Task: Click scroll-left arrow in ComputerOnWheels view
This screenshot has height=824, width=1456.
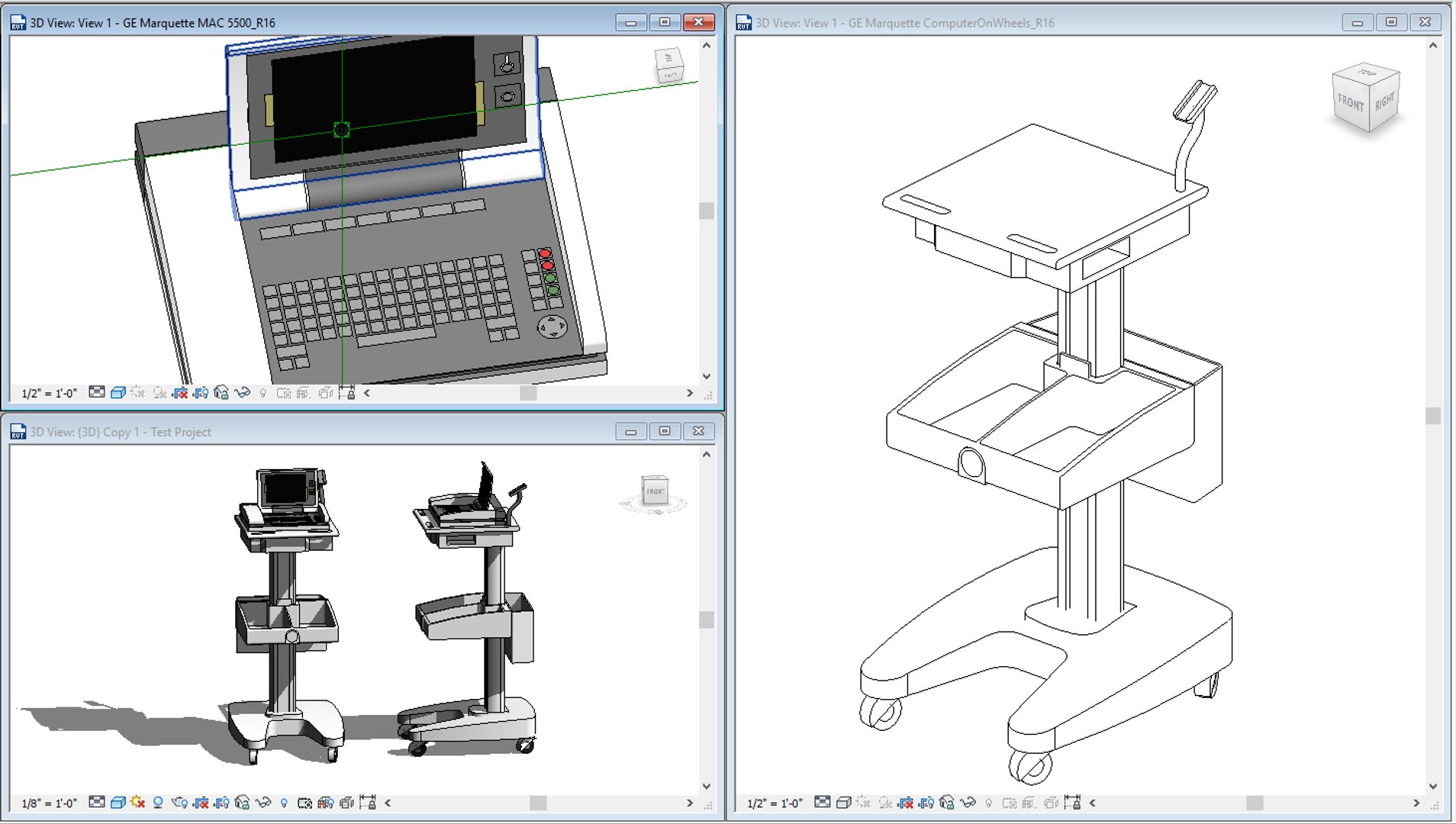Action: click(x=1093, y=802)
